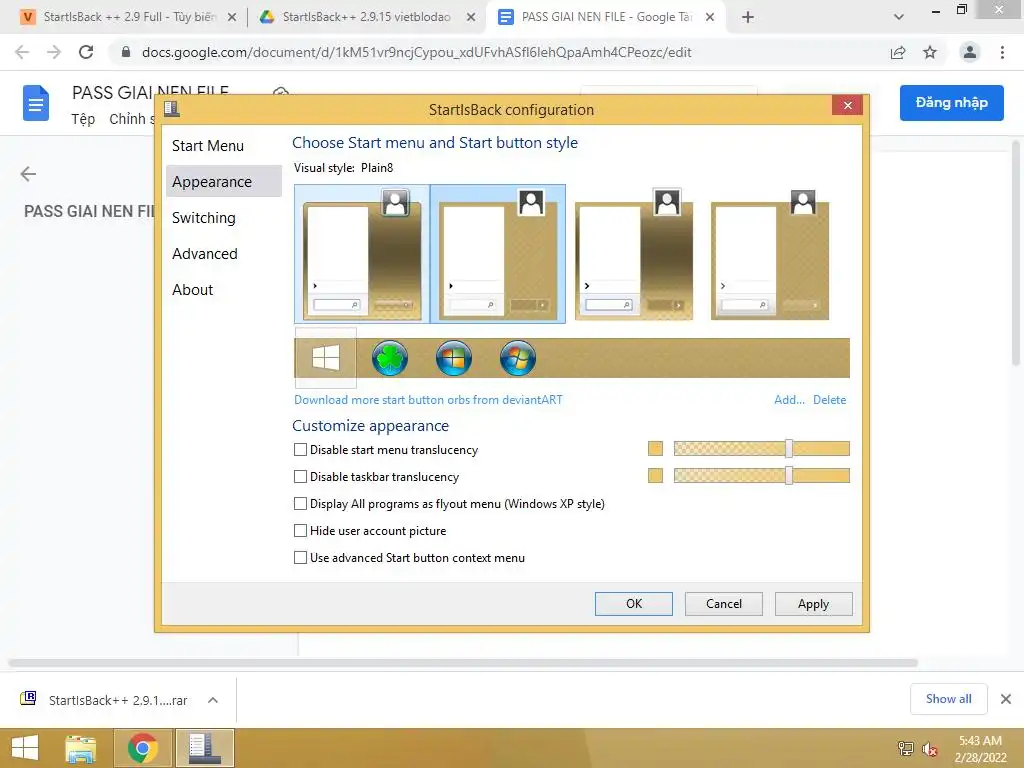Open Chrome profile avatar
Image resolution: width=1024 pixels, height=768 pixels.
tap(970, 52)
